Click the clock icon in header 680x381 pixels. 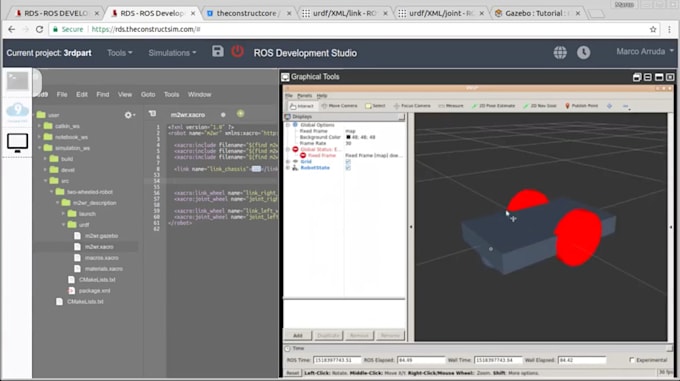[583, 52]
